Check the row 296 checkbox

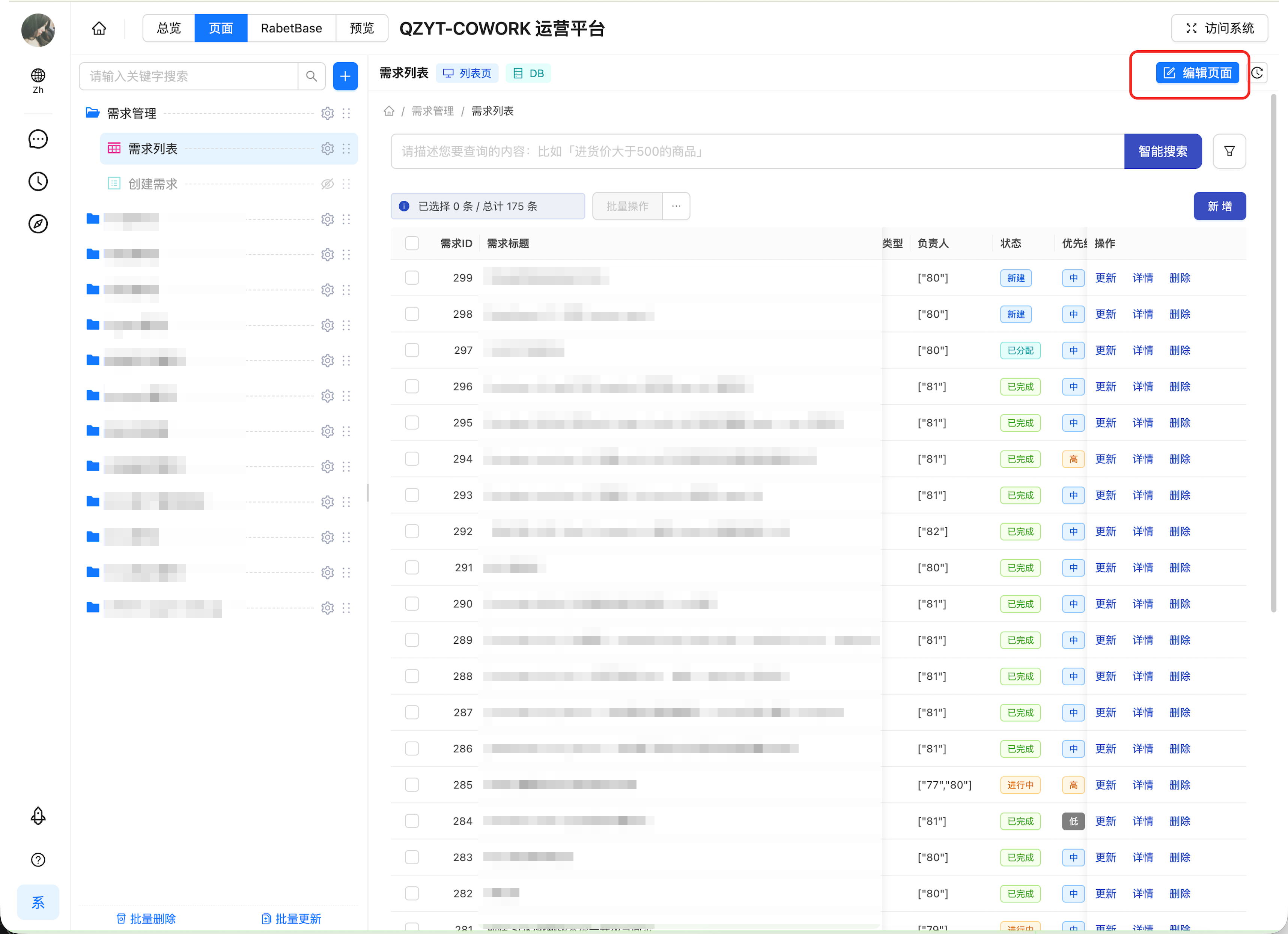(x=412, y=386)
